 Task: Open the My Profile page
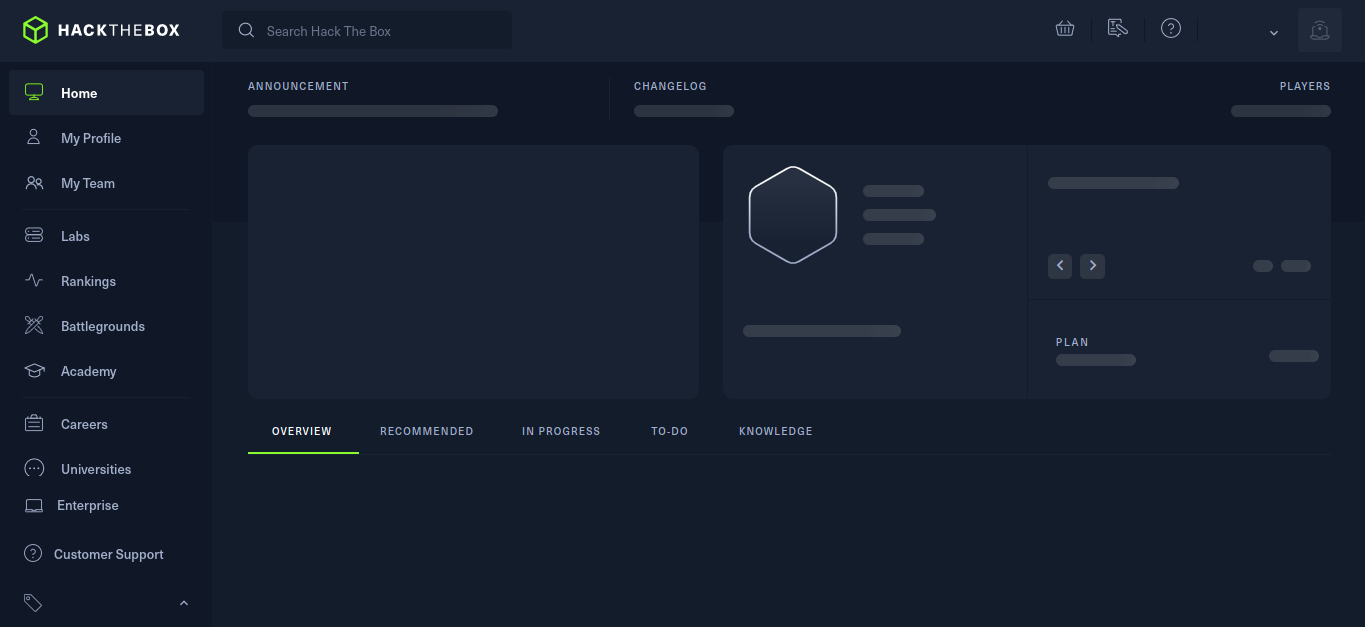coord(91,138)
